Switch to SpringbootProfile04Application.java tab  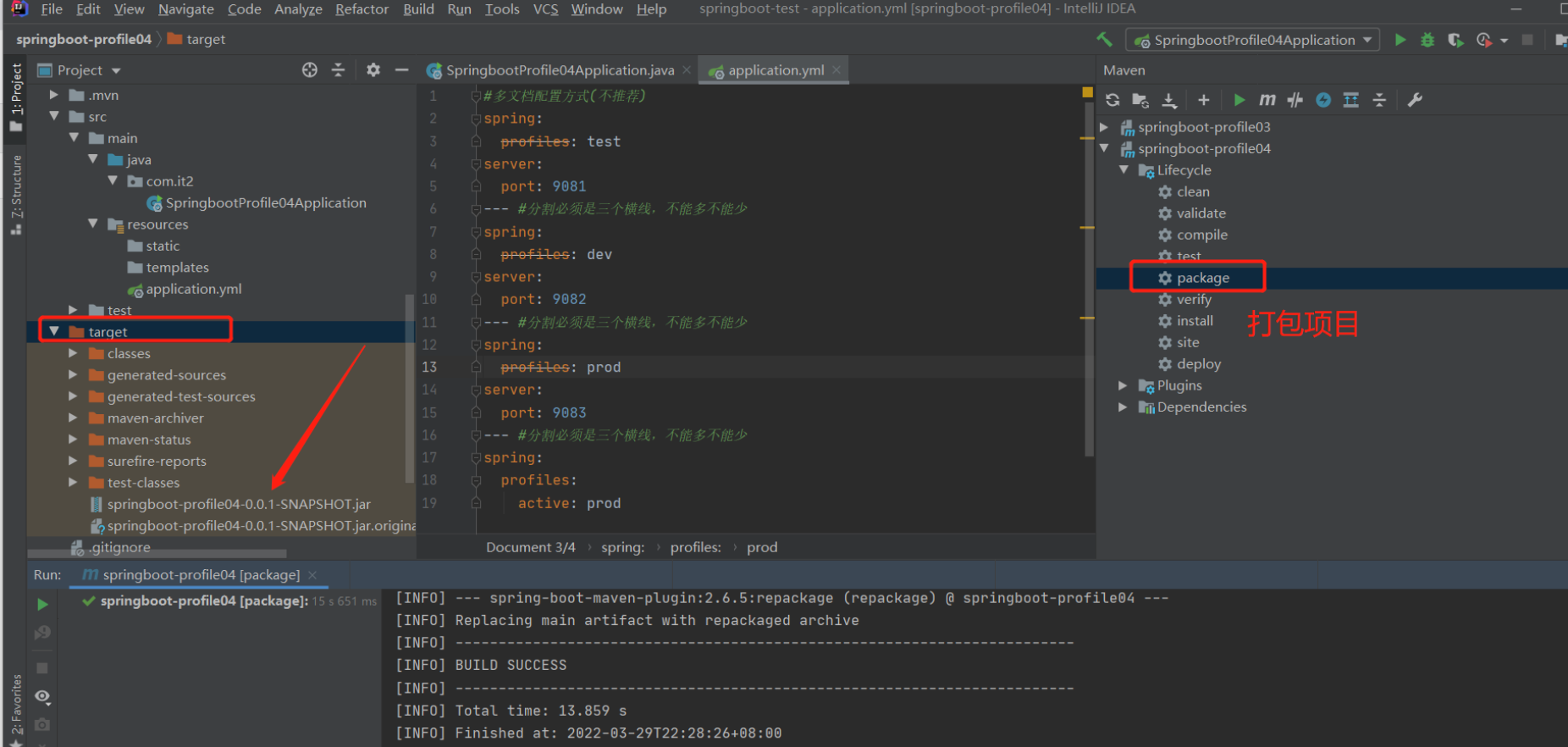[559, 70]
